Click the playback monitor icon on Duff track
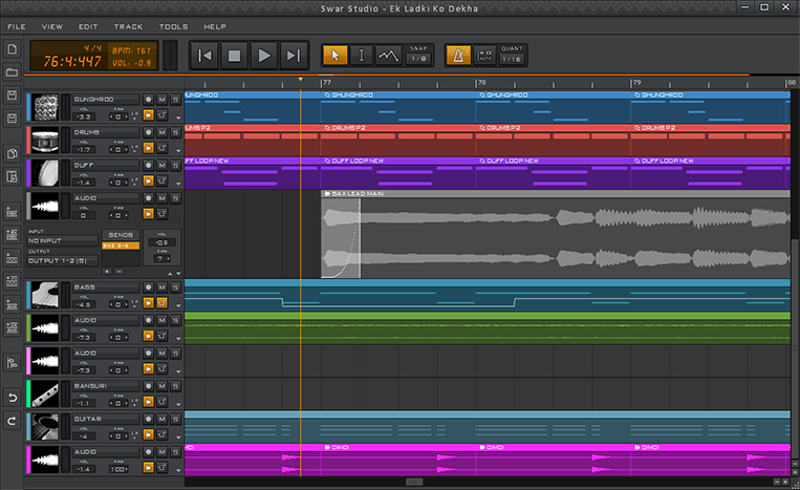The image size is (800, 490). (x=148, y=181)
